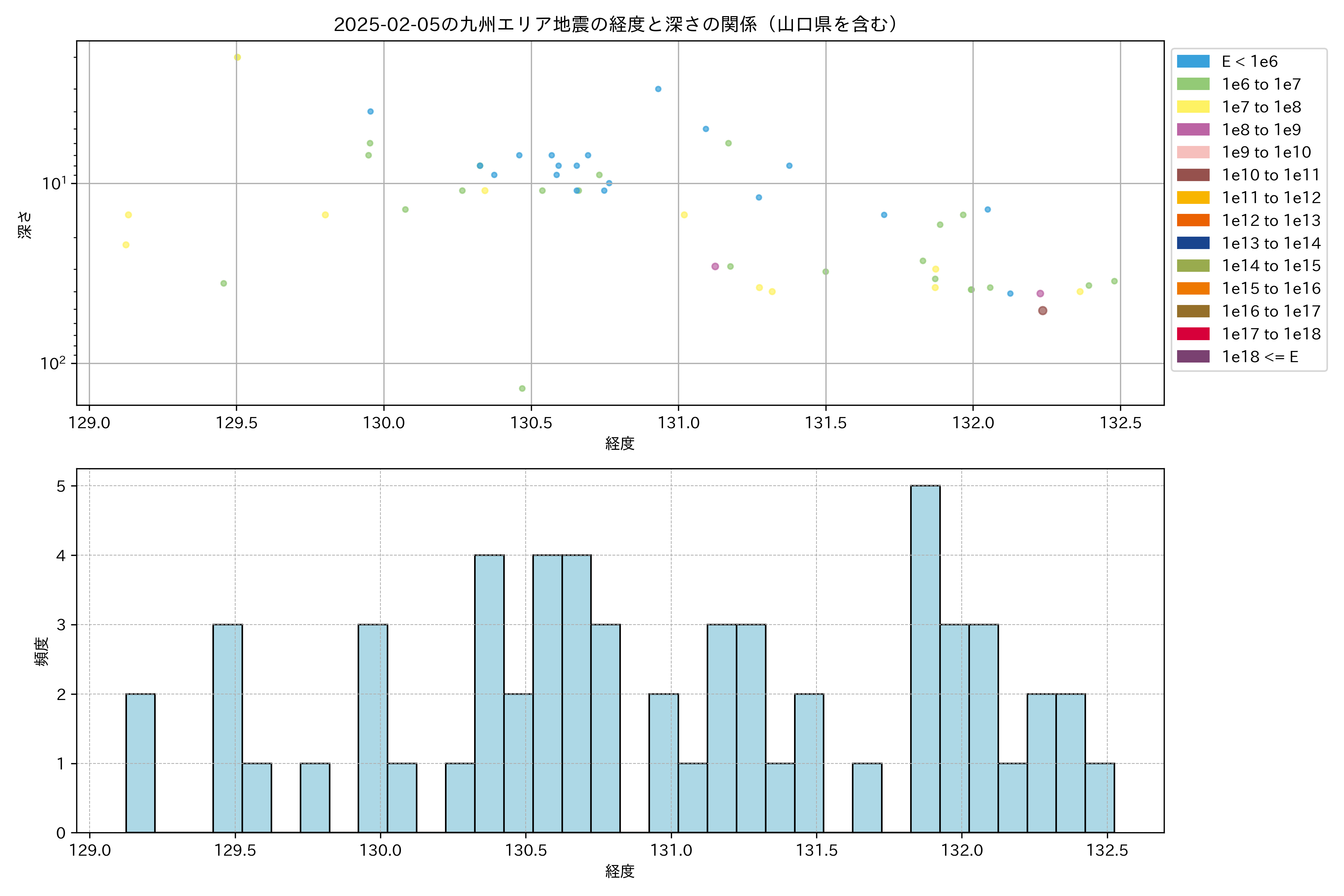Viewport: 1344px width, 896px height.
Task: Click the blue E < 1e6 legend swatch
Action: point(1193,62)
